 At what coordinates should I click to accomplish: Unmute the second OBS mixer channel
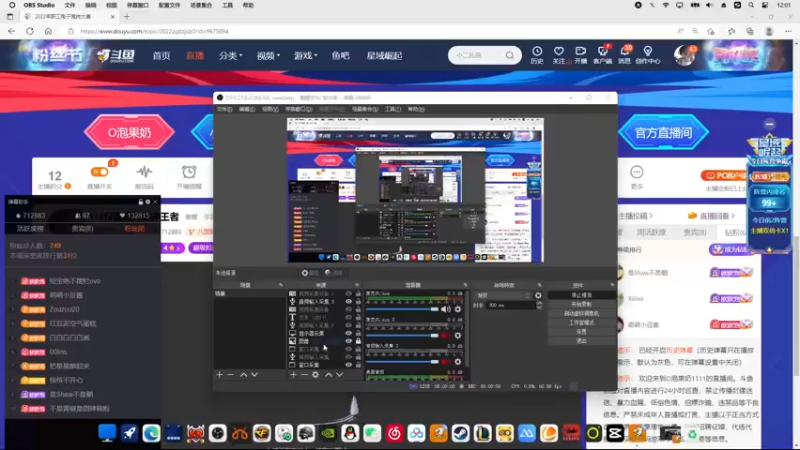[445, 335]
